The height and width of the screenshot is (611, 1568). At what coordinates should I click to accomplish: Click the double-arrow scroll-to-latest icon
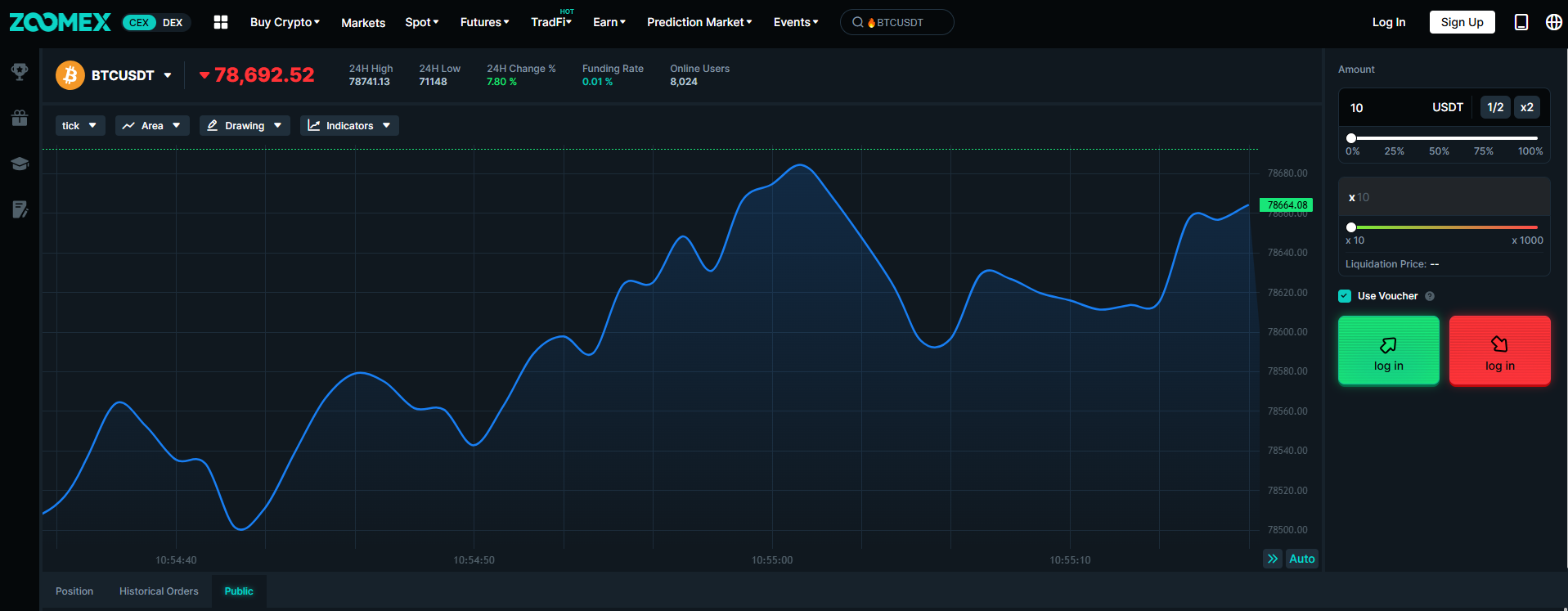(x=1273, y=559)
